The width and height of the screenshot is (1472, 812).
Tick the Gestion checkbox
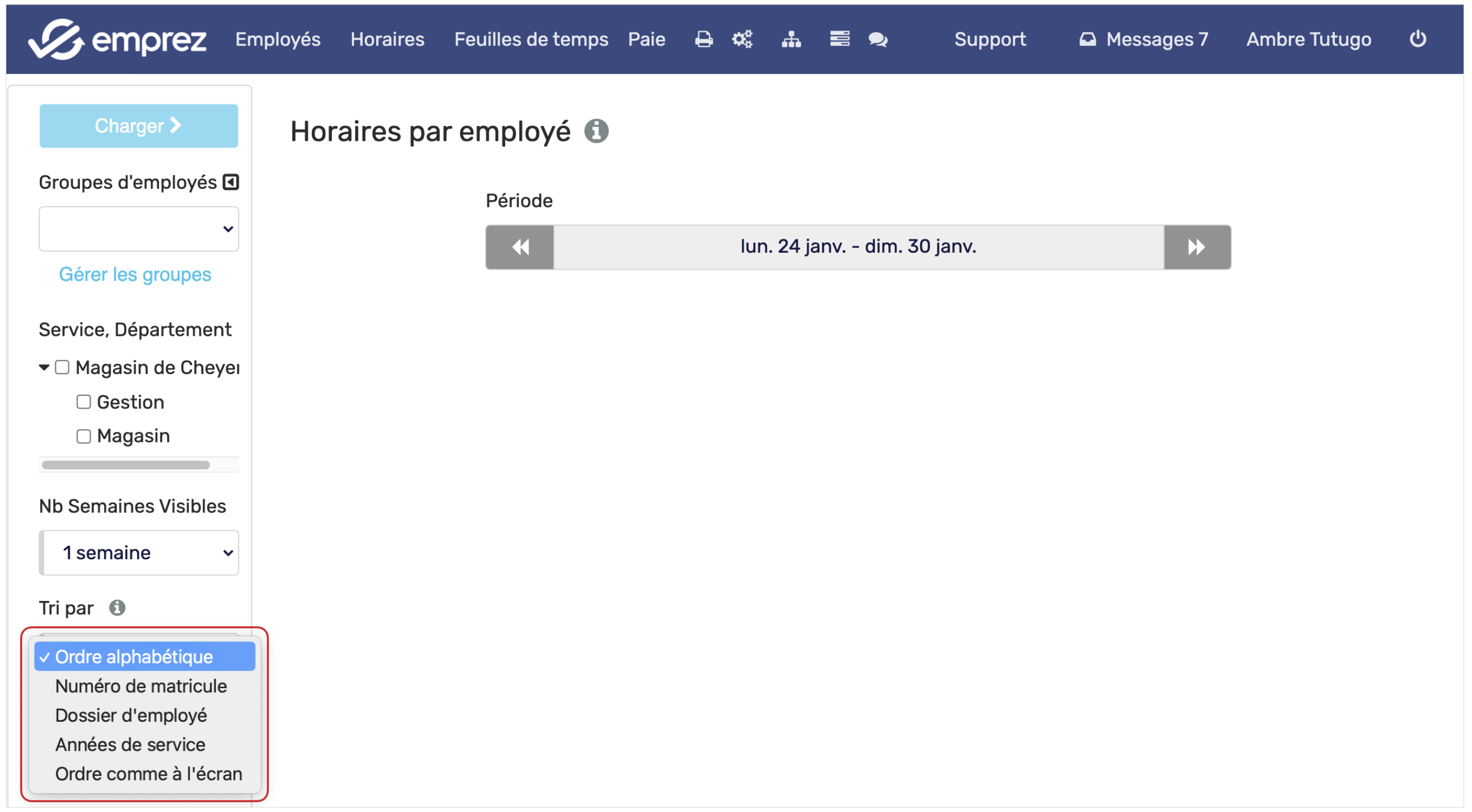pyautogui.click(x=84, y=402)
